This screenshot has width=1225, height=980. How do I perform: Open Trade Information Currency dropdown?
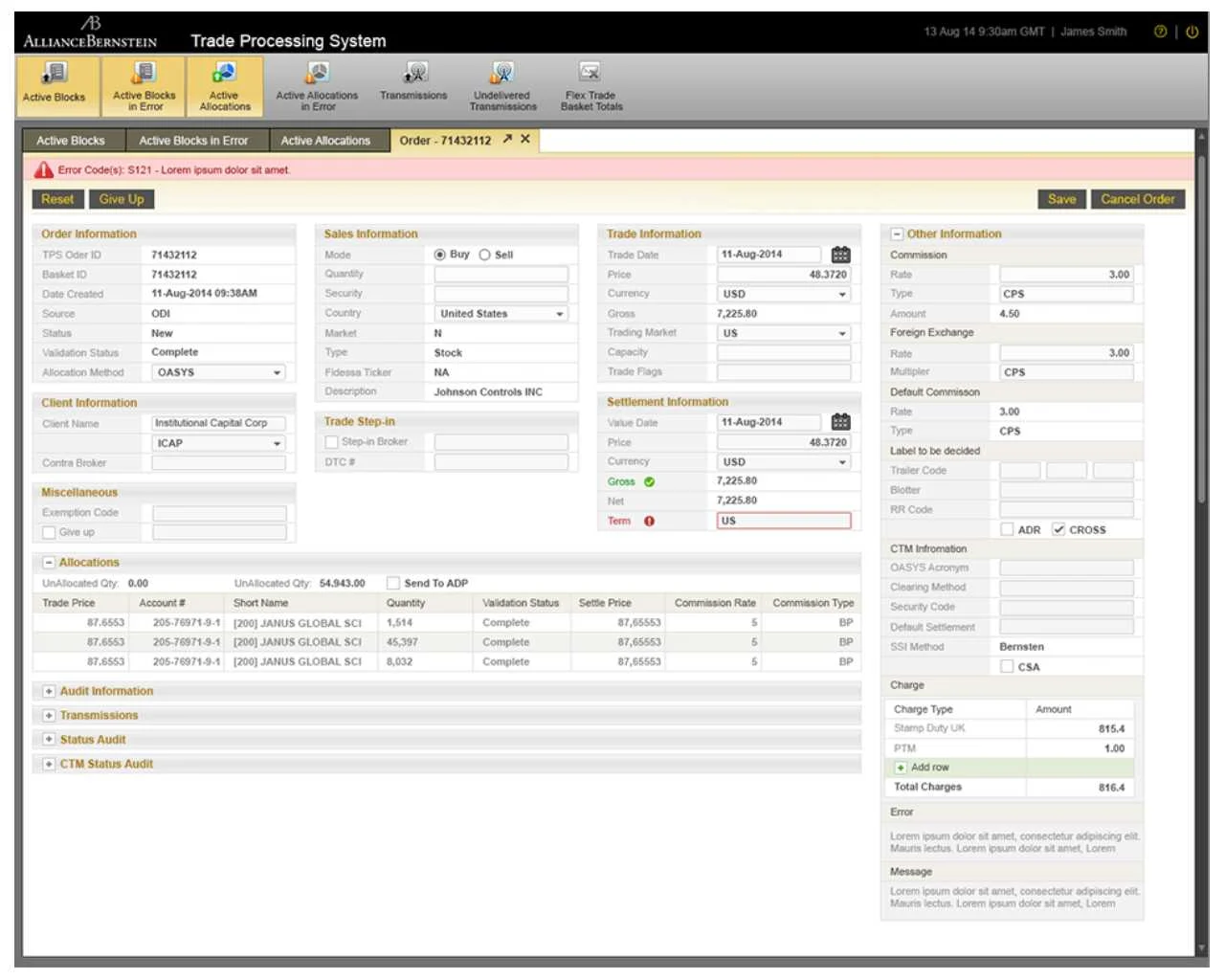(784, 294)
